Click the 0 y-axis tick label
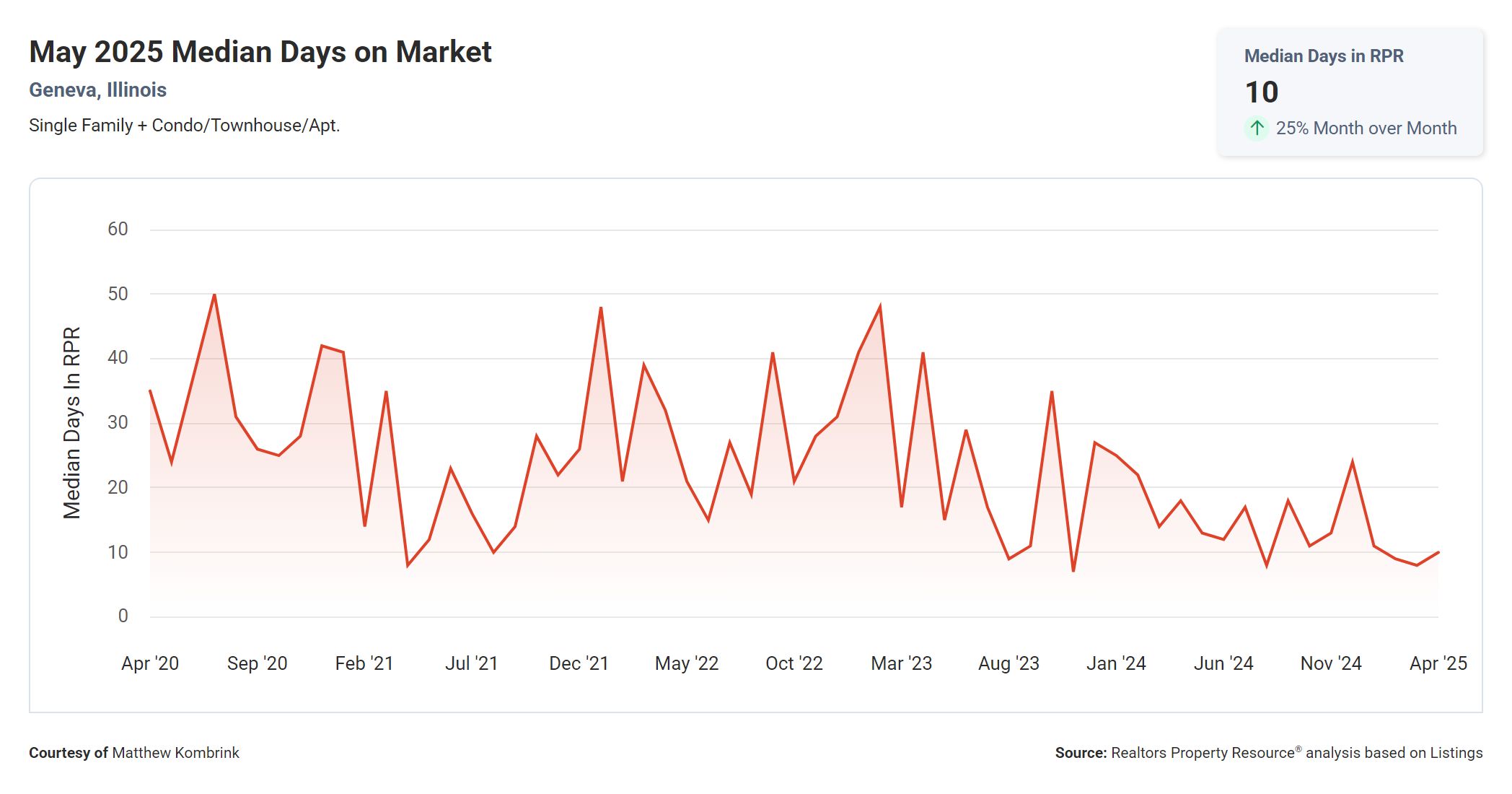 click(x=123, y=616)
